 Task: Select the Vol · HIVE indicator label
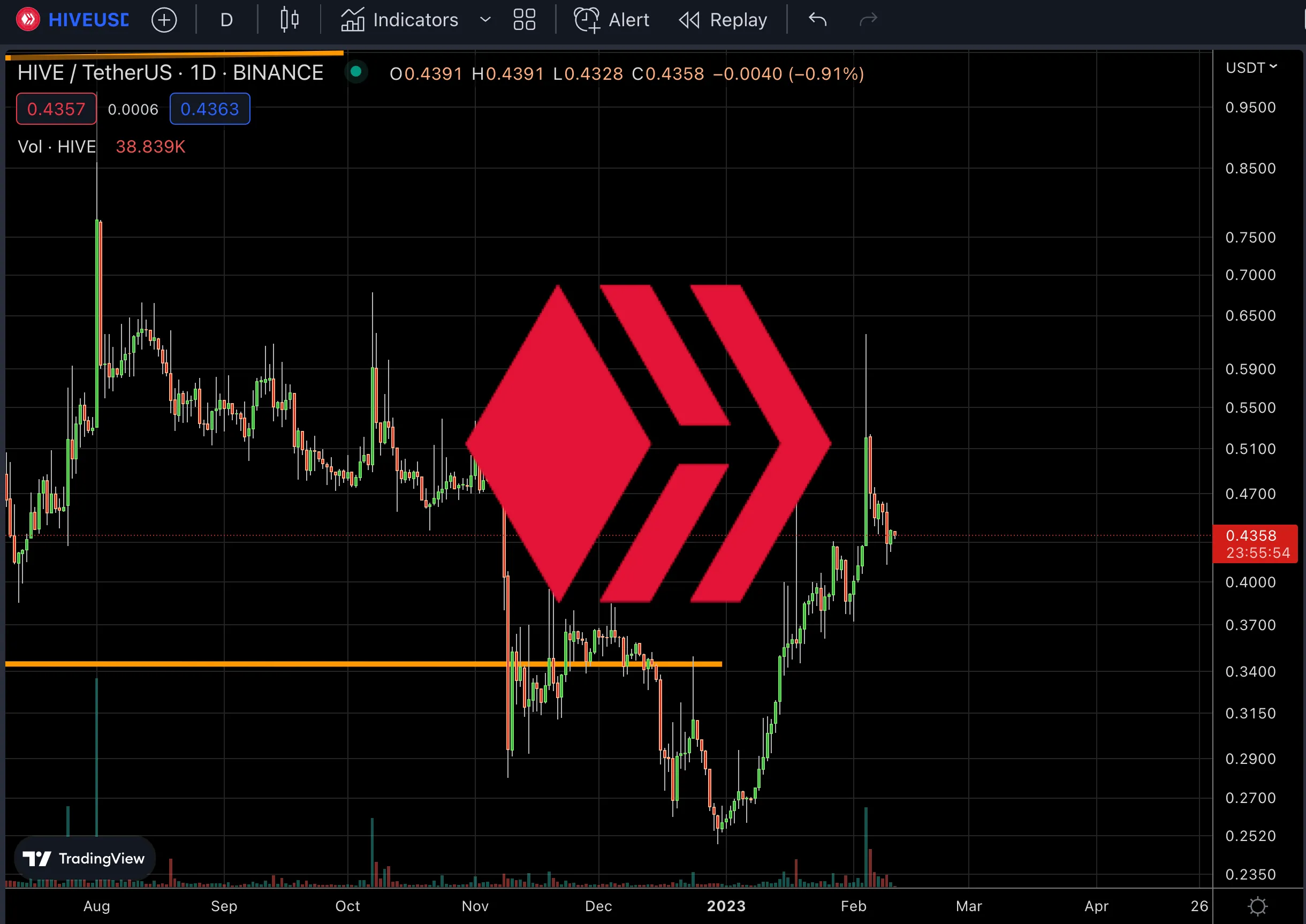(57, 147)
